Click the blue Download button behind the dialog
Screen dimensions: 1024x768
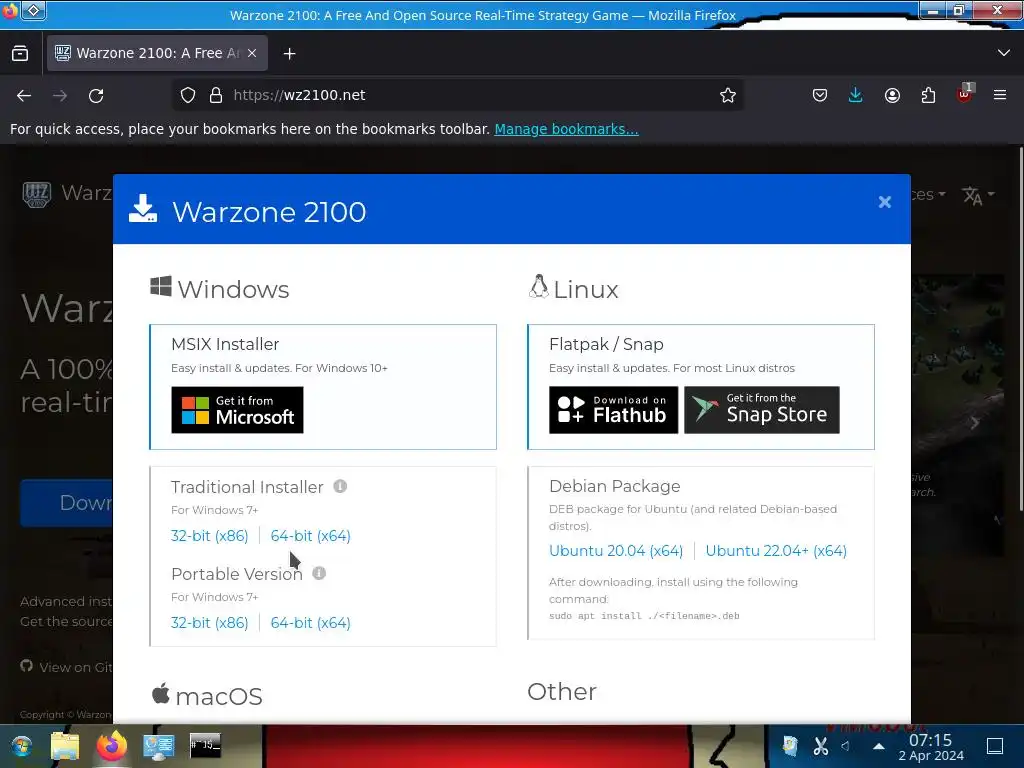(x=66, y=502)
